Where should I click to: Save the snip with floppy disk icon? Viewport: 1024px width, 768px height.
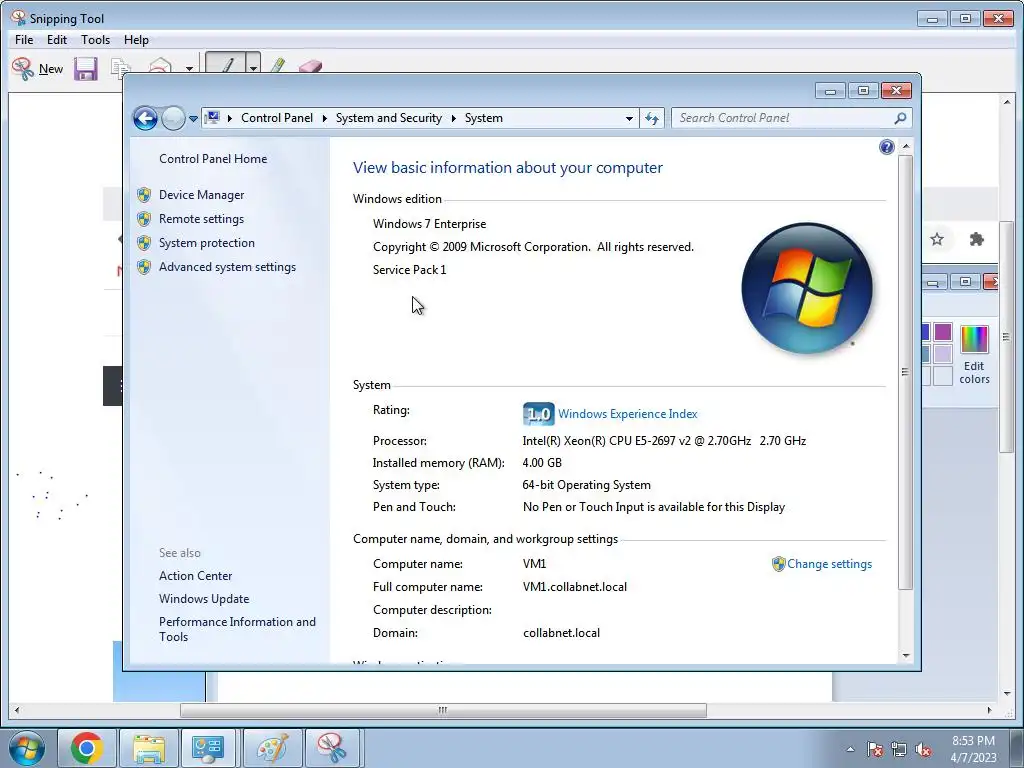point(86,69)
